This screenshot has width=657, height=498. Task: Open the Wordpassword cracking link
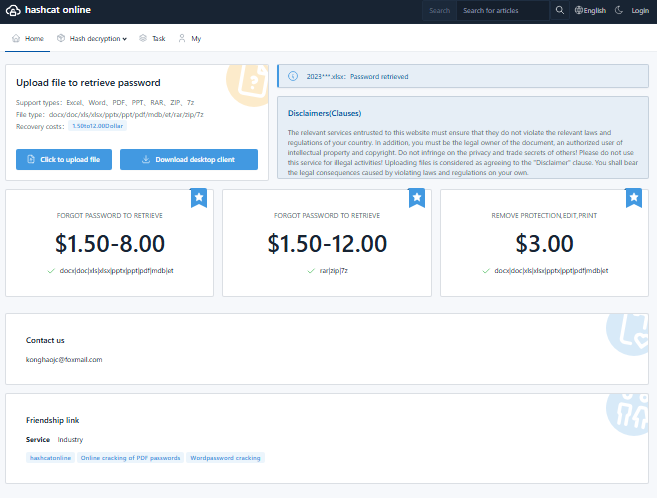tap(225, 458)
